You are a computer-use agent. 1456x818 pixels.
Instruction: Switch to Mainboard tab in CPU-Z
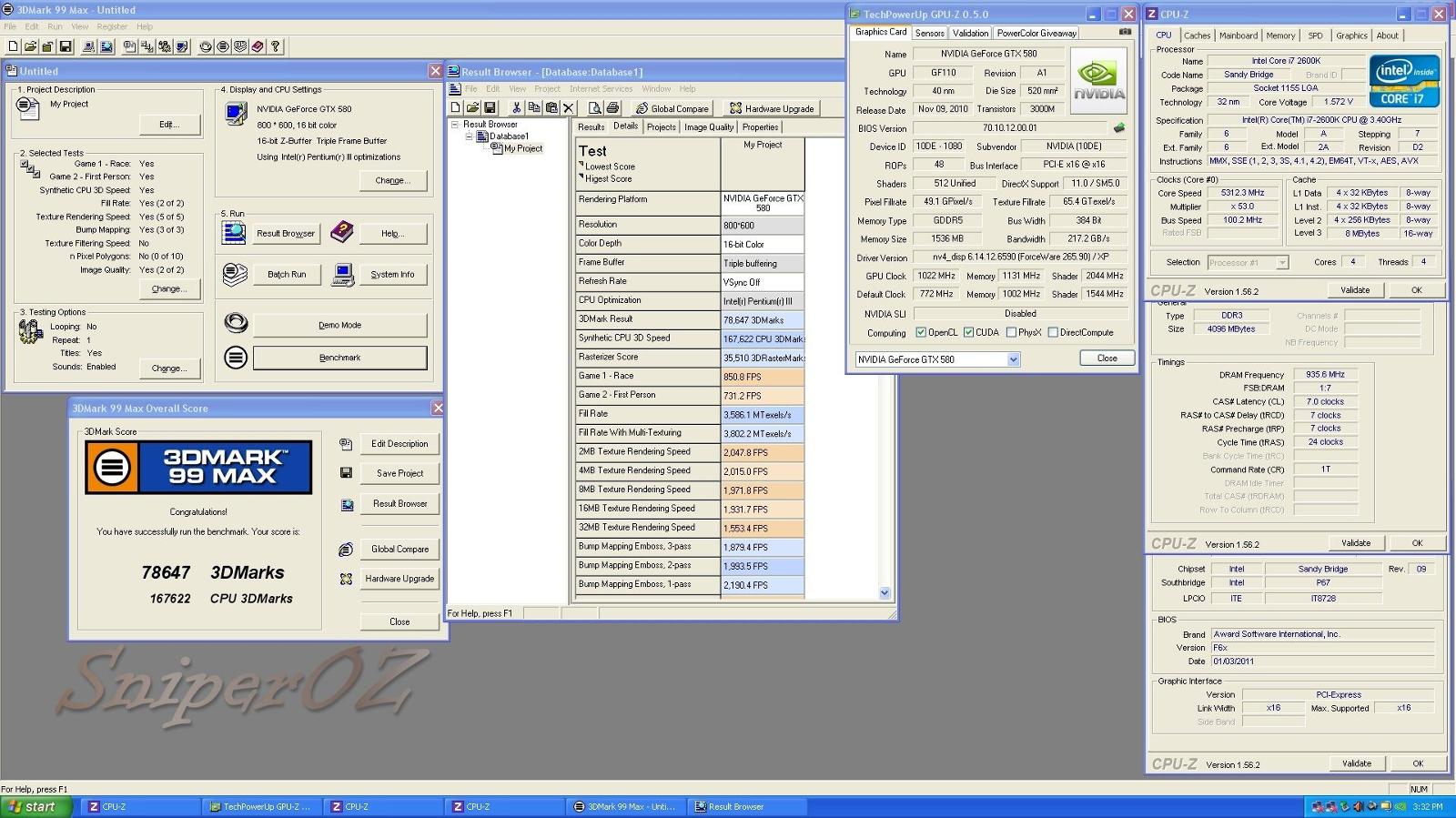click(x=1238, y=35)
